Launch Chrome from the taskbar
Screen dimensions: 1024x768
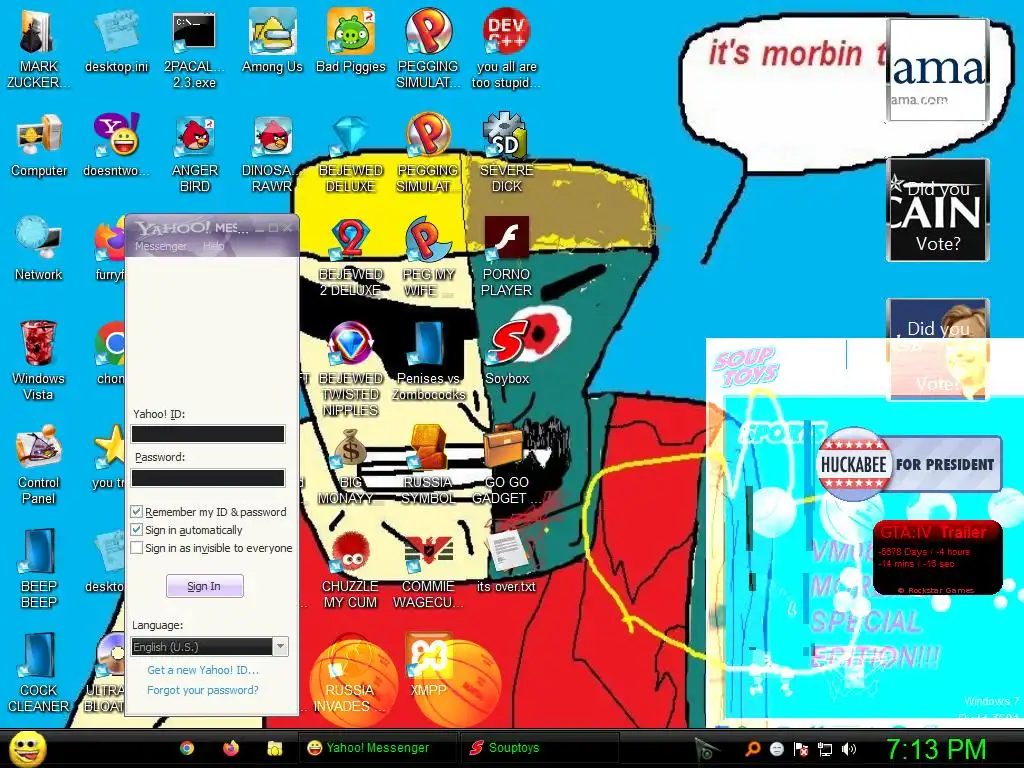point(187,748)
